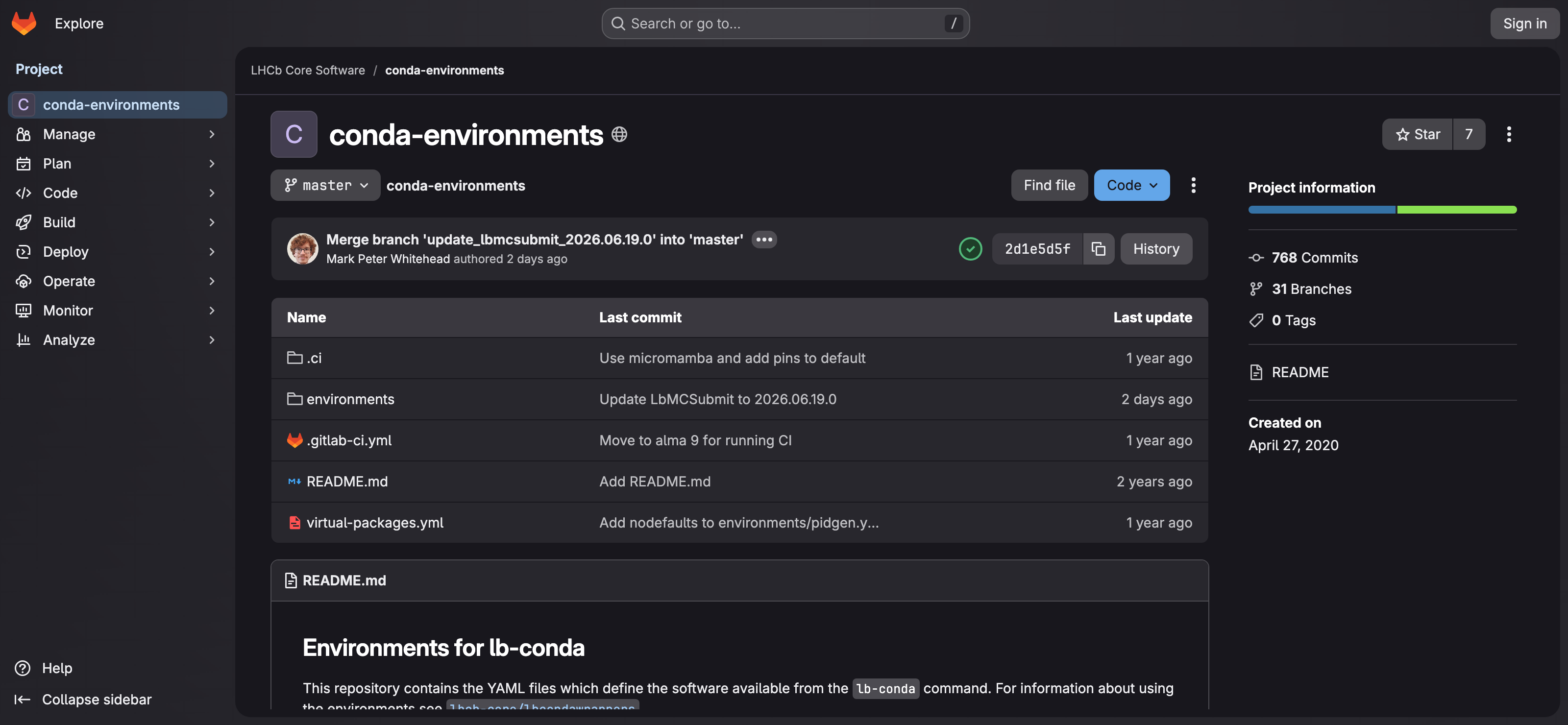Click the chevron next to Operate
Image resolution: width=1568 pixels, height=725 pixels.
[x=212, y=281]
